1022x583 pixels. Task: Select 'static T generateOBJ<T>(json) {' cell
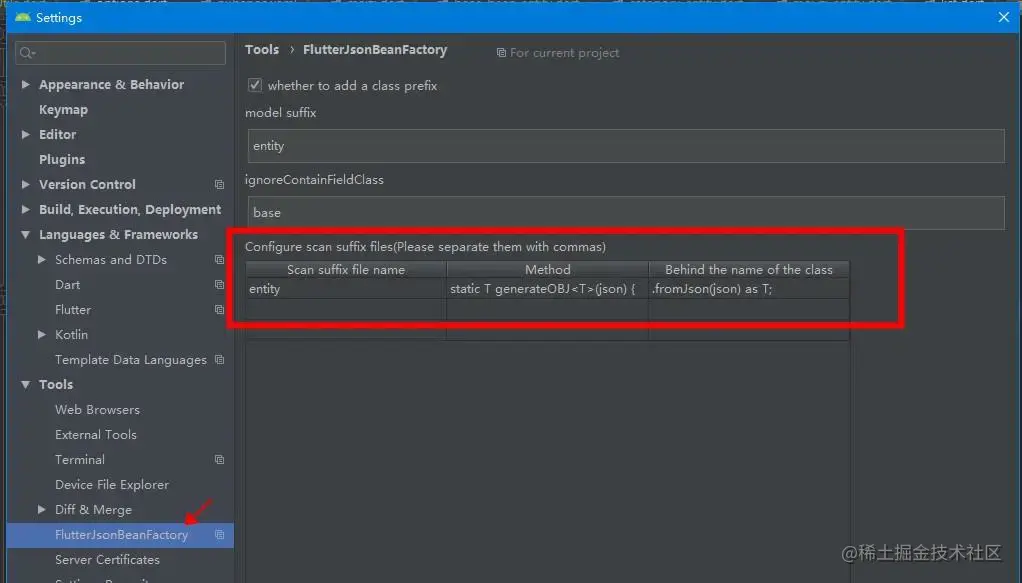(548, 289)
